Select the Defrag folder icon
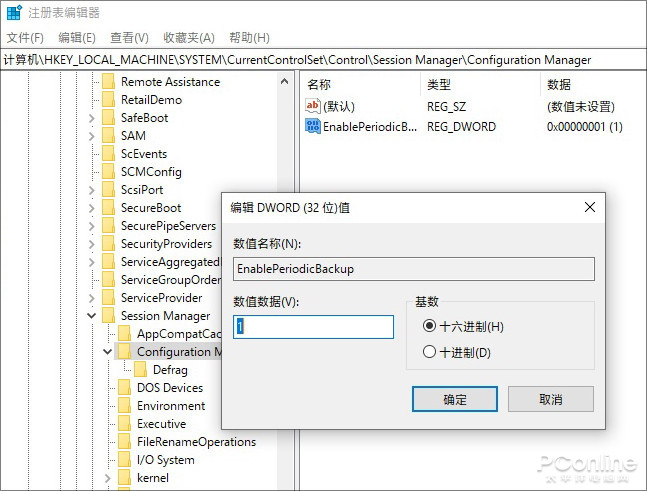 pos(141,369)
